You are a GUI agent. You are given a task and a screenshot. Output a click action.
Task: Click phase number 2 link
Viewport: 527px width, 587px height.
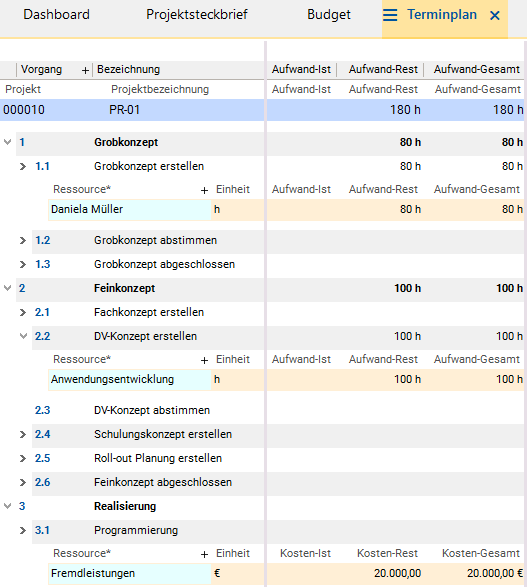pos(22,288)
